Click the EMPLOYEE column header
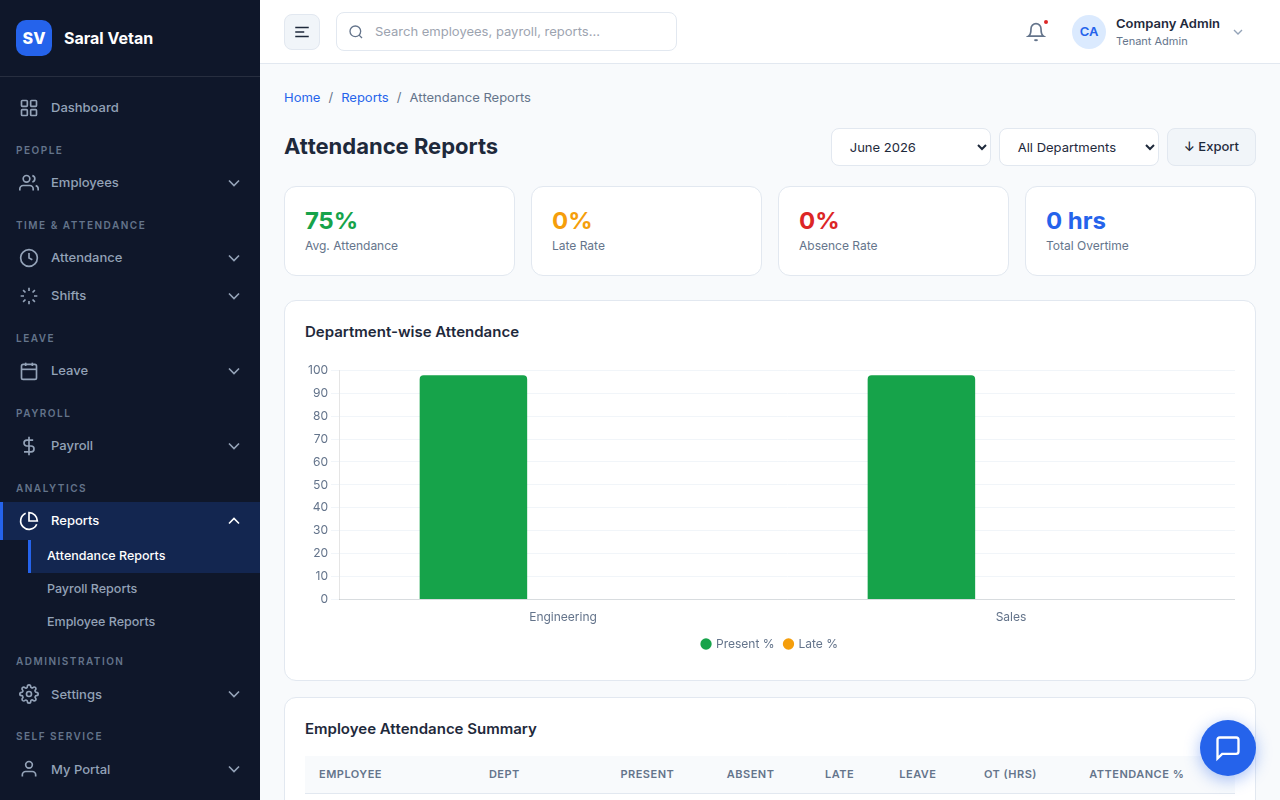The height and width of the screenshot is (800, 1280). tap(350, 775)
